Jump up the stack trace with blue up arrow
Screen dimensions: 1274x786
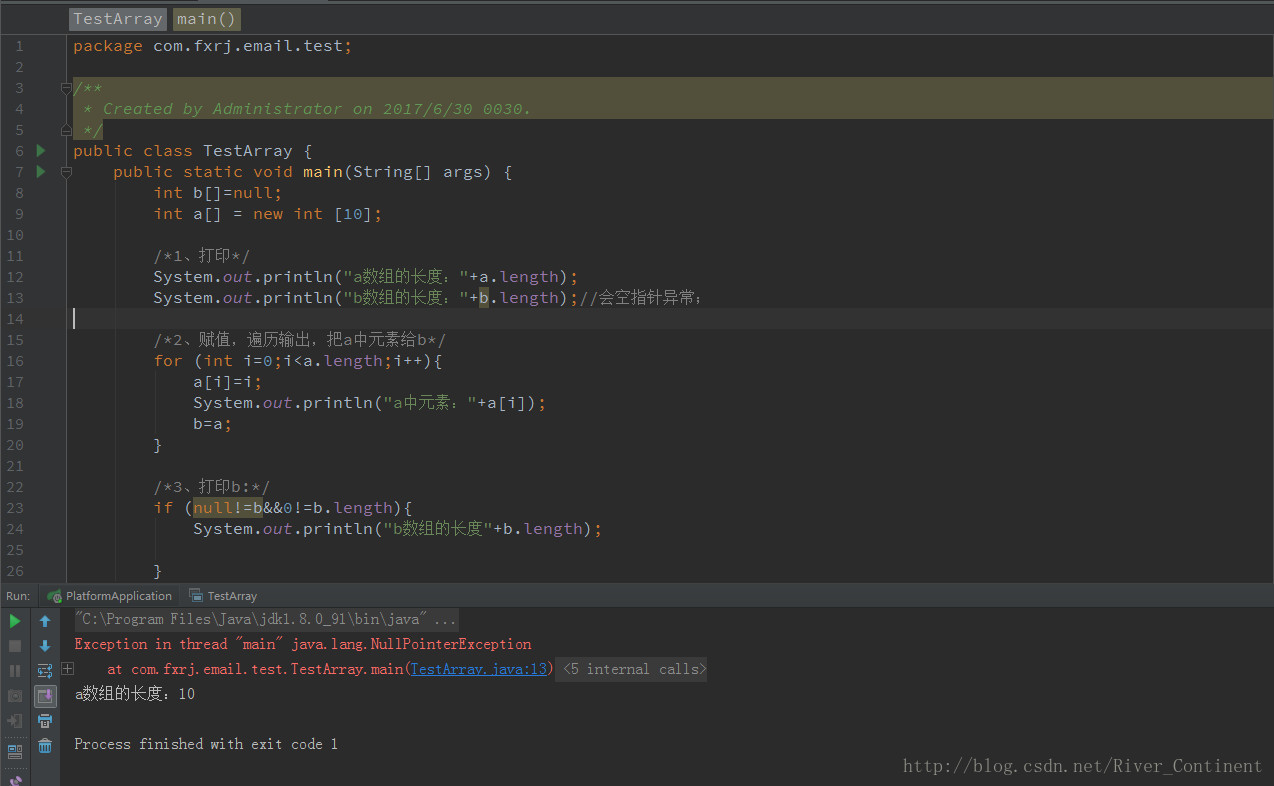click(x=45, y=621)
